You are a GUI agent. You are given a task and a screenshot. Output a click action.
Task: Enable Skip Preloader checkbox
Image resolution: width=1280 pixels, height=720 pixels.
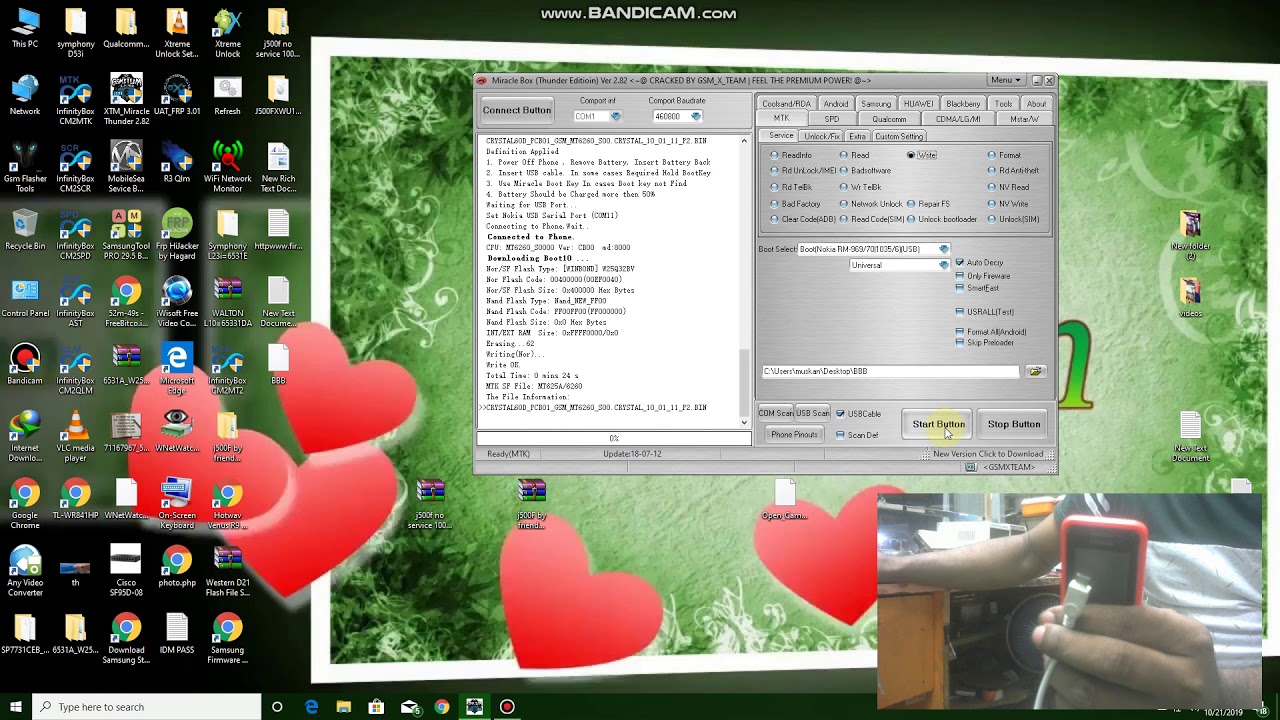[x=985, y=343]
